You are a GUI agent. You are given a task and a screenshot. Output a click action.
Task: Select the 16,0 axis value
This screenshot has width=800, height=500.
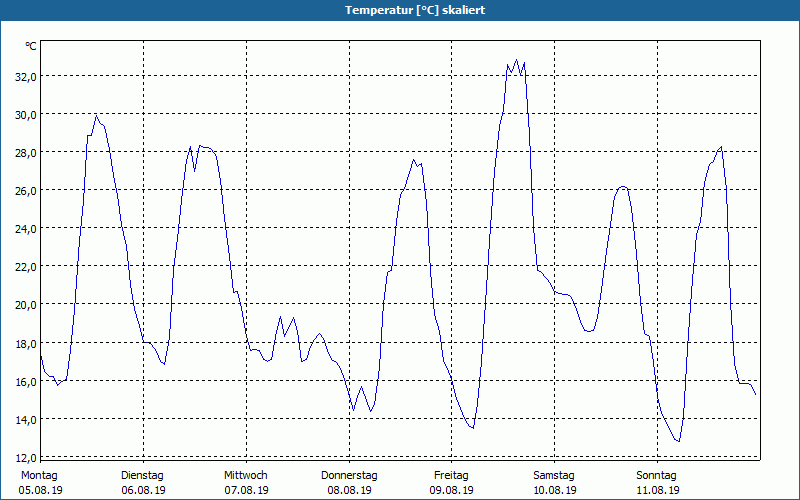pos(26,382)
